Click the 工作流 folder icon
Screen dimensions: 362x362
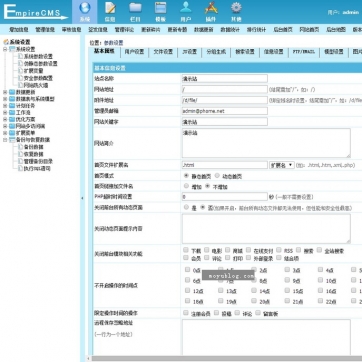12,113
